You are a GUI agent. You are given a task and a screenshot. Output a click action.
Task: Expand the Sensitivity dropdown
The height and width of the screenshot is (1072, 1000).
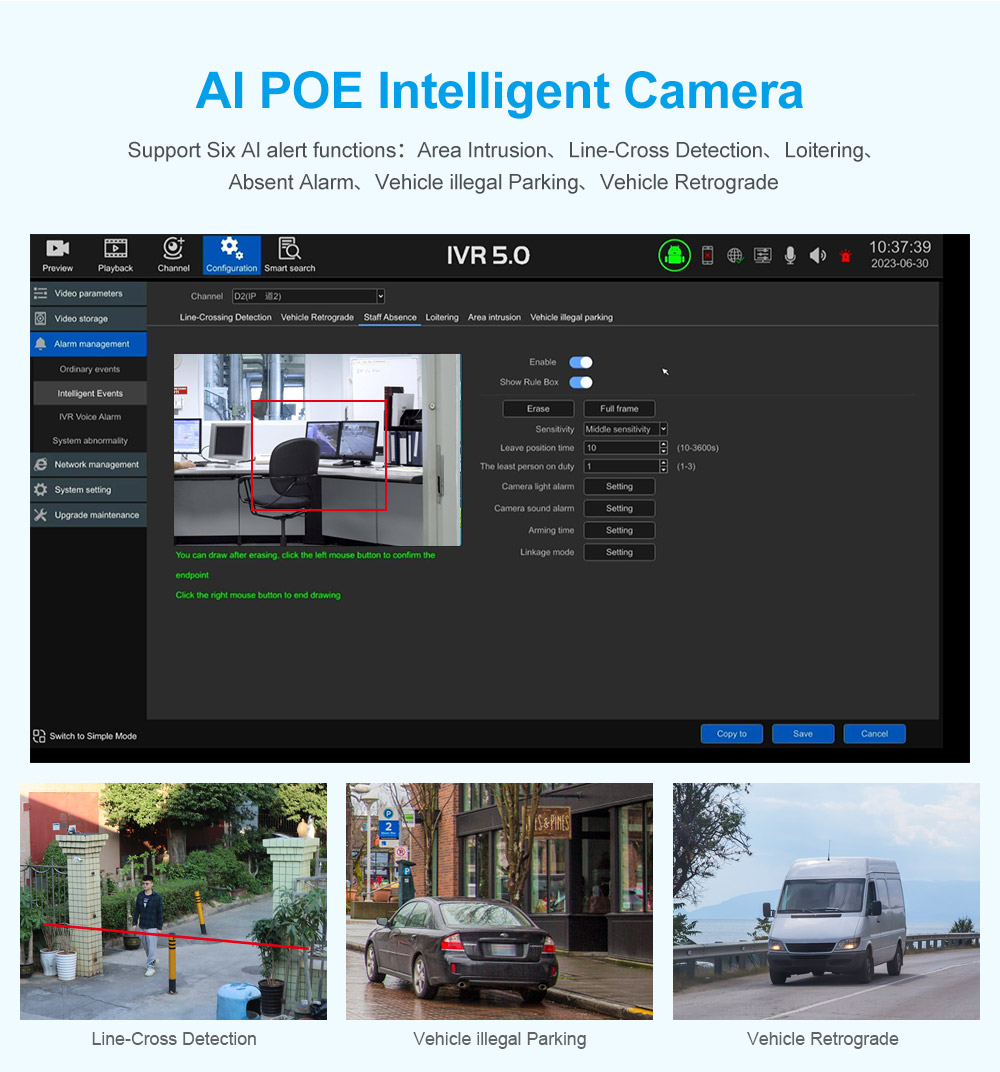662,429
